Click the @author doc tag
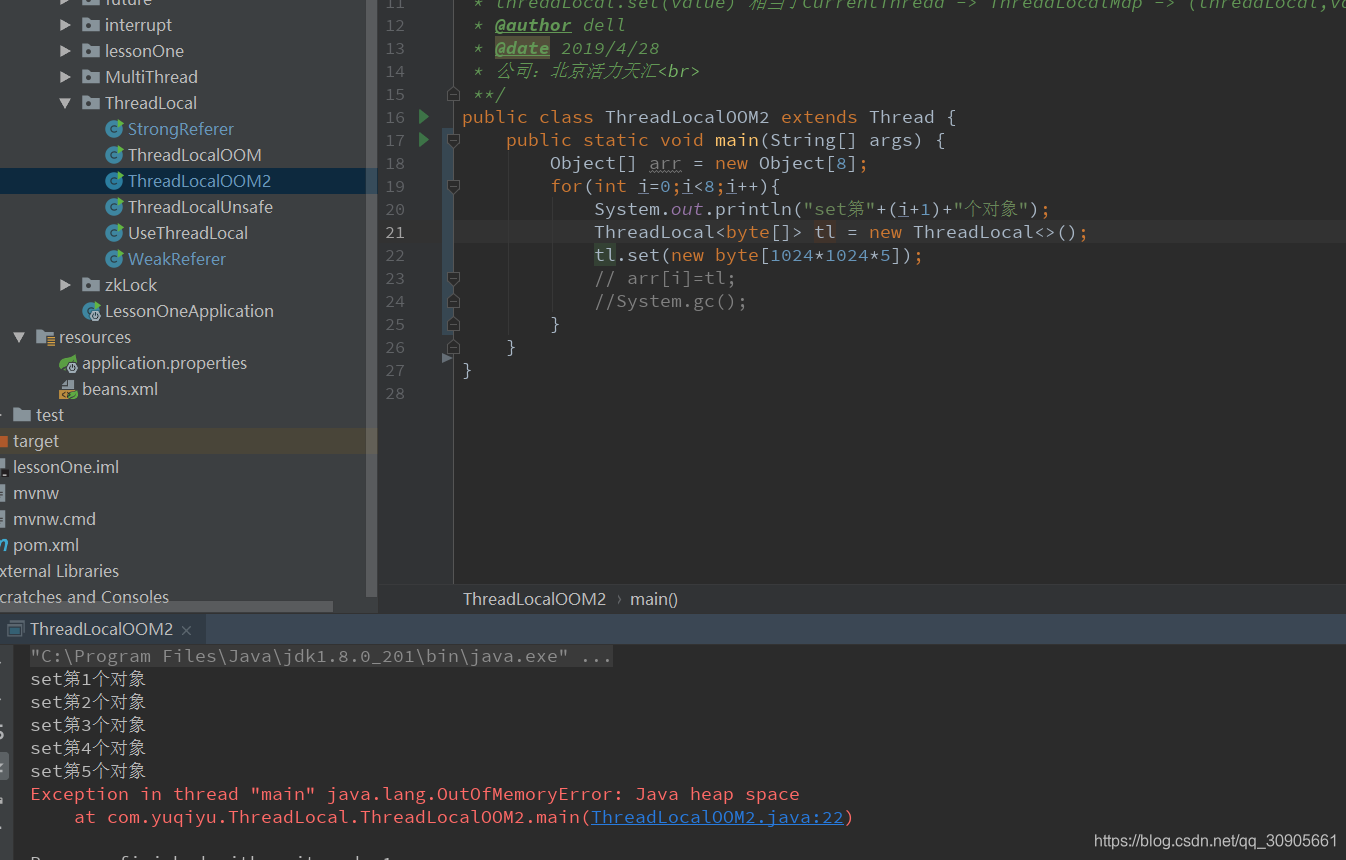This screenshot has height=860, width=1346. click(533, 25)
